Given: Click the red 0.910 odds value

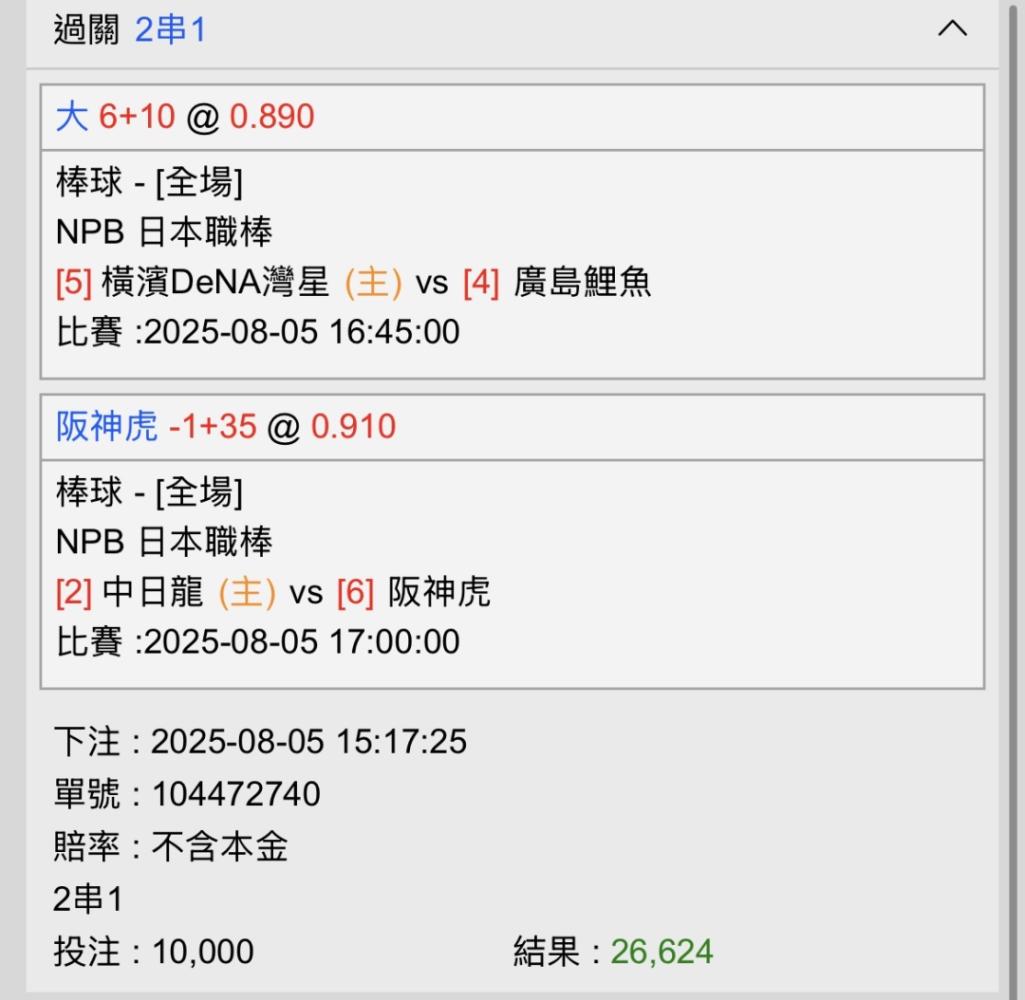Looking at the screenshot, I should coord(354,427).
